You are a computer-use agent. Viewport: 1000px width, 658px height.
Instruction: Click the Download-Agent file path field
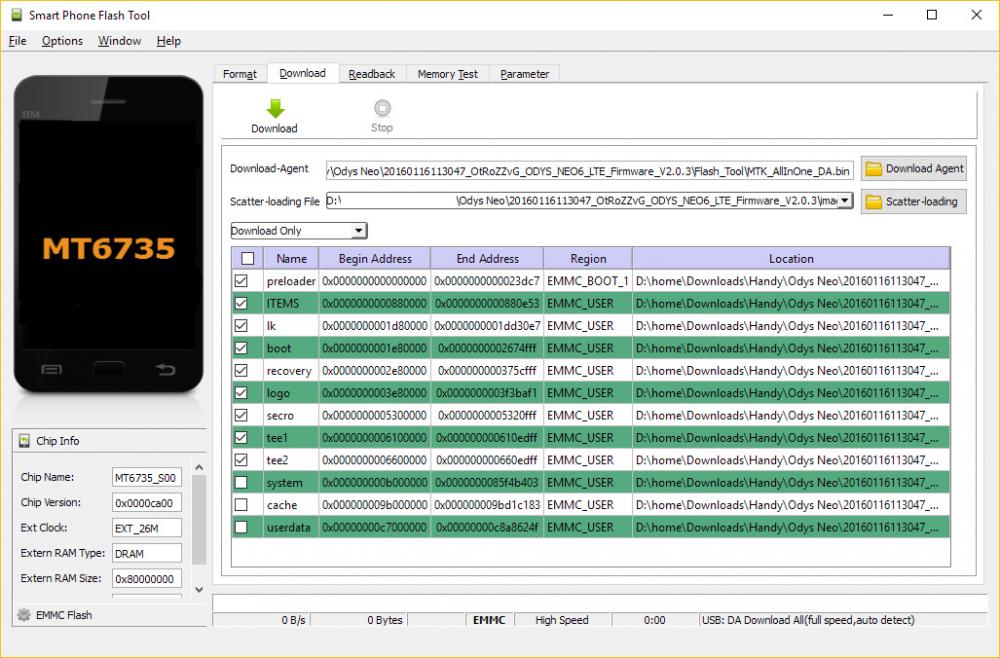click(590, 170)
